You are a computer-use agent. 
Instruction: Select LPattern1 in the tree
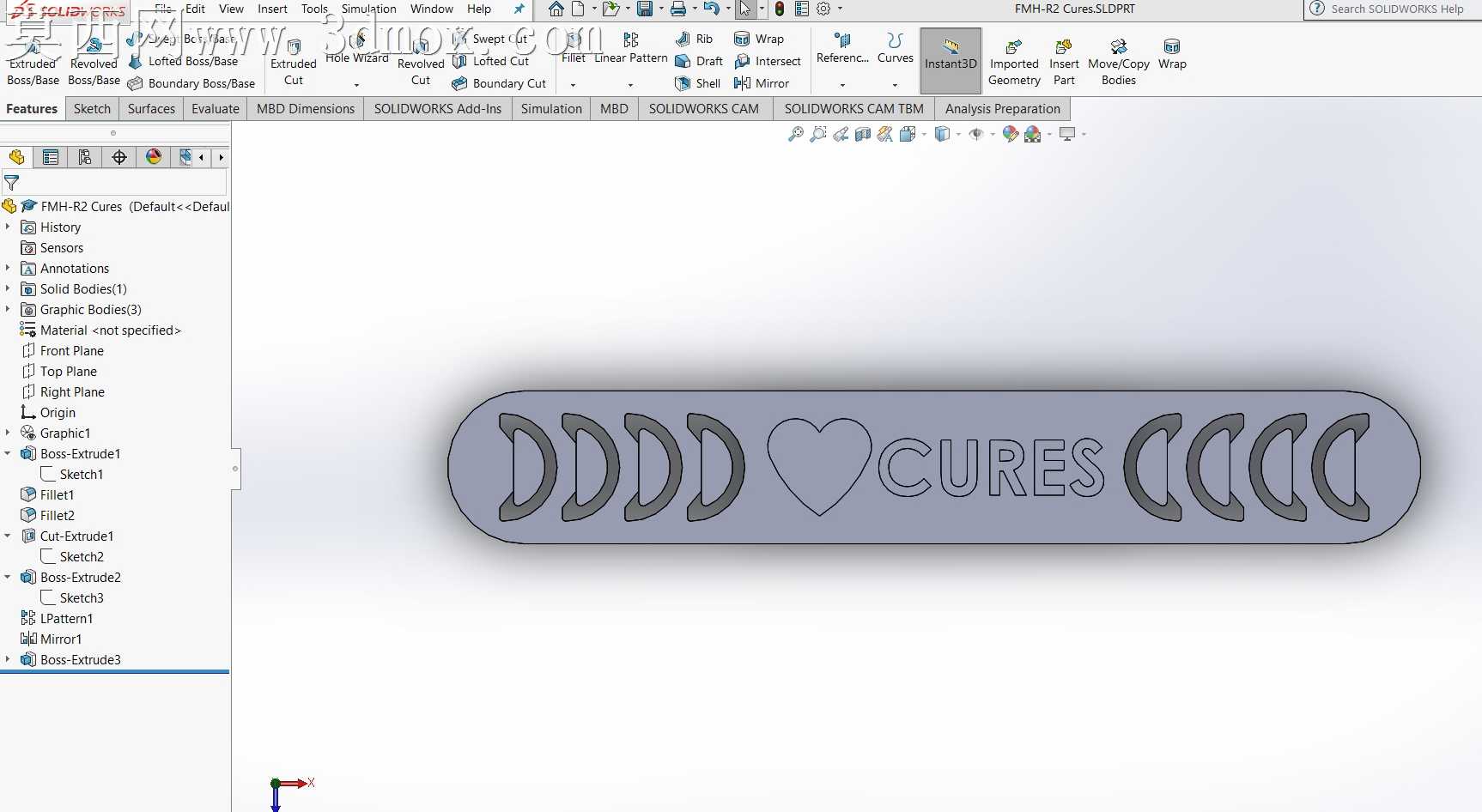57,618
